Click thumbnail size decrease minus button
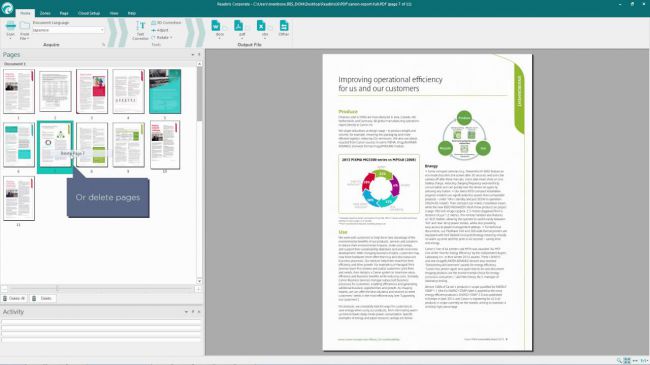Image resolution: width=650 pixels, height=365 pixels. (x=5, y=289)
